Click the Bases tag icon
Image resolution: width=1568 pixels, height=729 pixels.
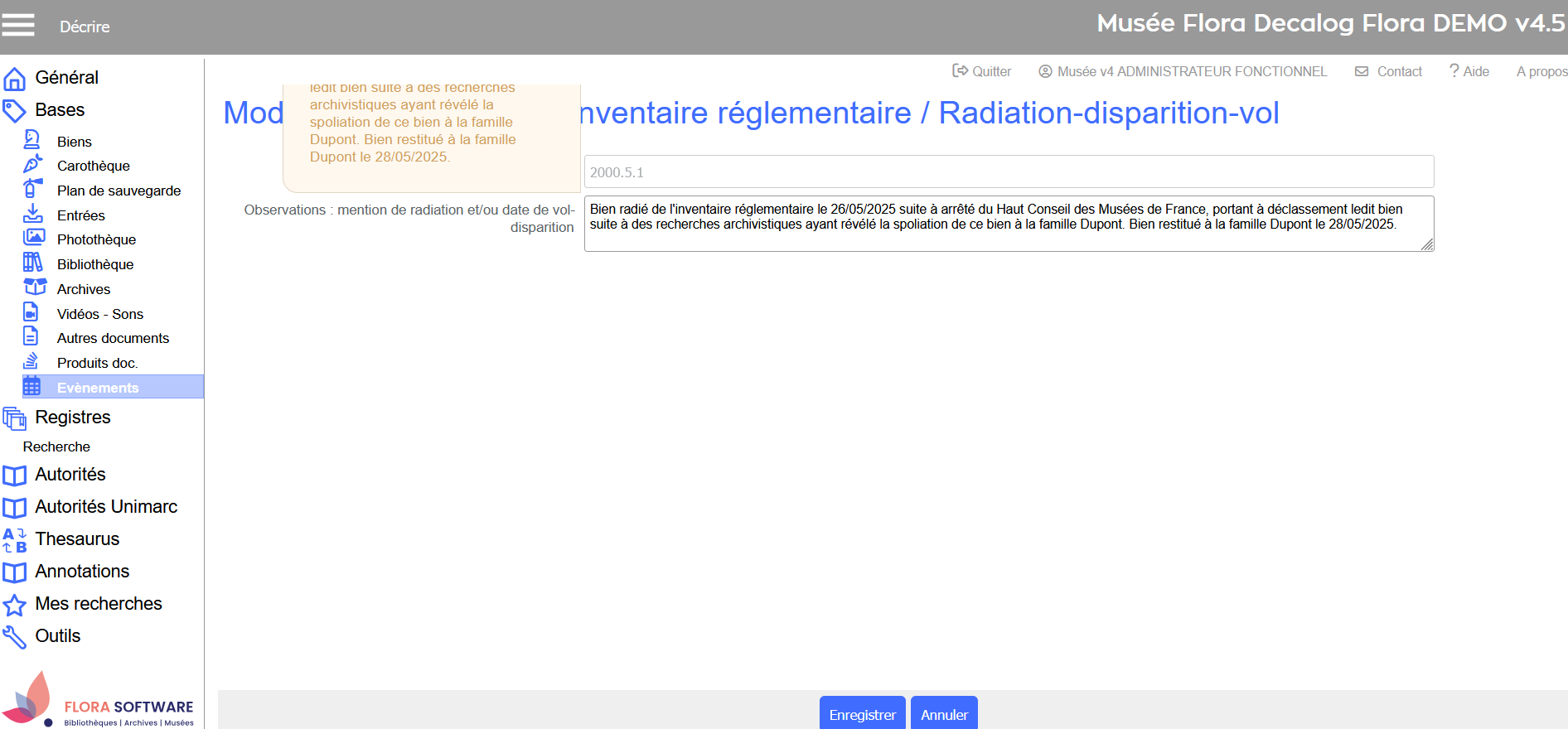(15, 111)
